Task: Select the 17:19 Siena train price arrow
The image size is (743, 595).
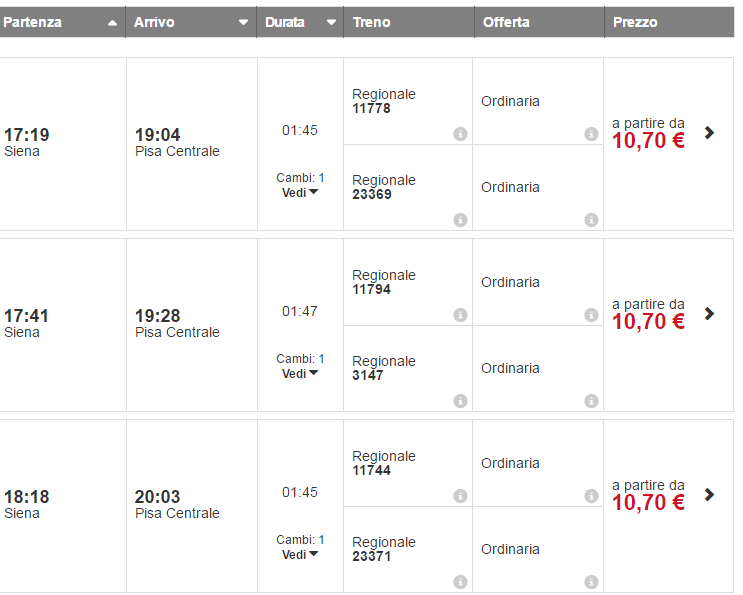Action: pos(709,132)
